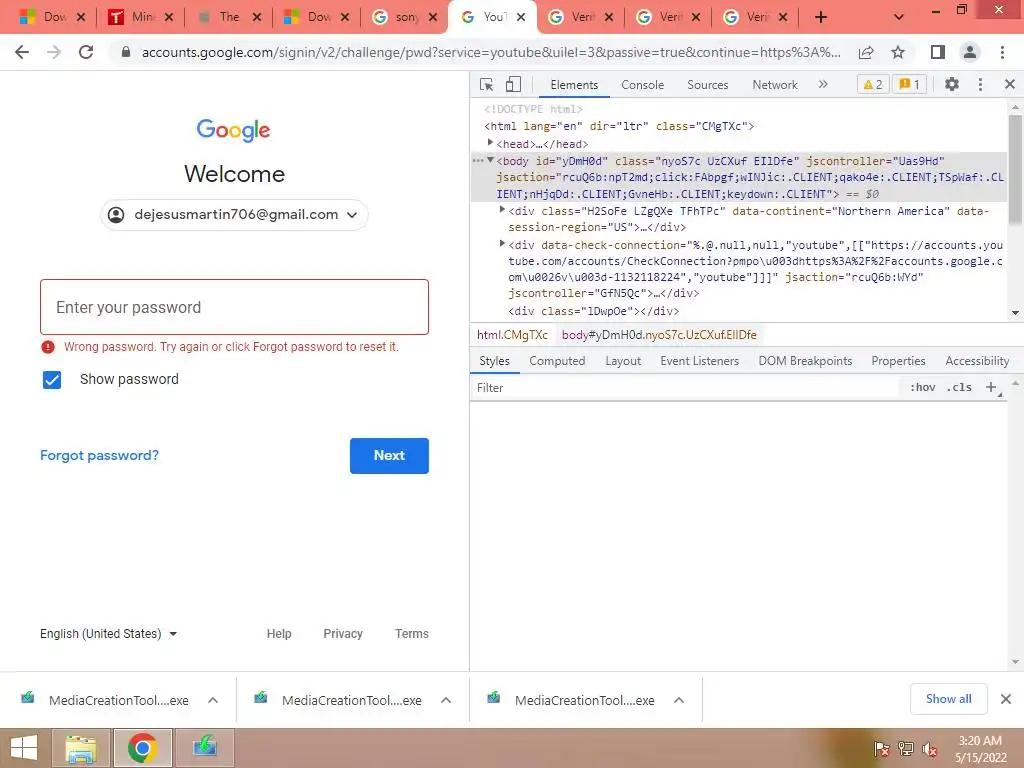Click the blue Next button
Image resolution: width=1024 pixels, height=768 pixels.
click(389, 456)
